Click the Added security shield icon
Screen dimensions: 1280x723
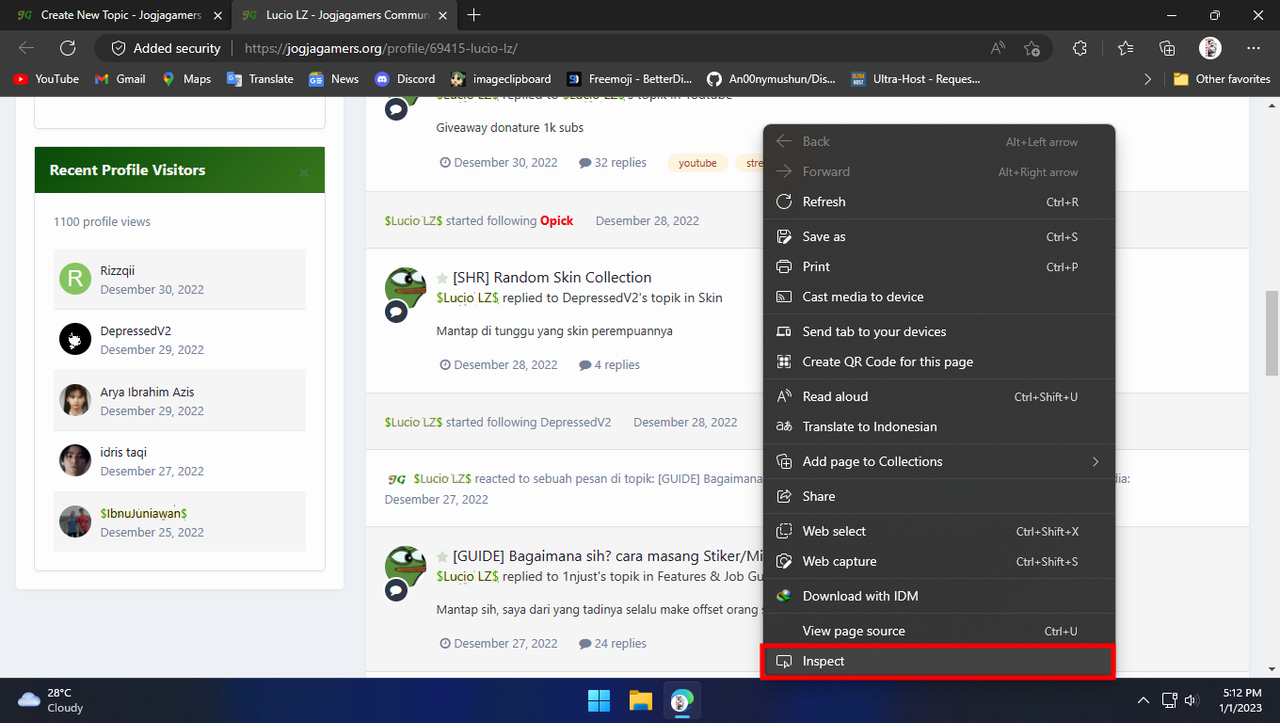[118, 48]
